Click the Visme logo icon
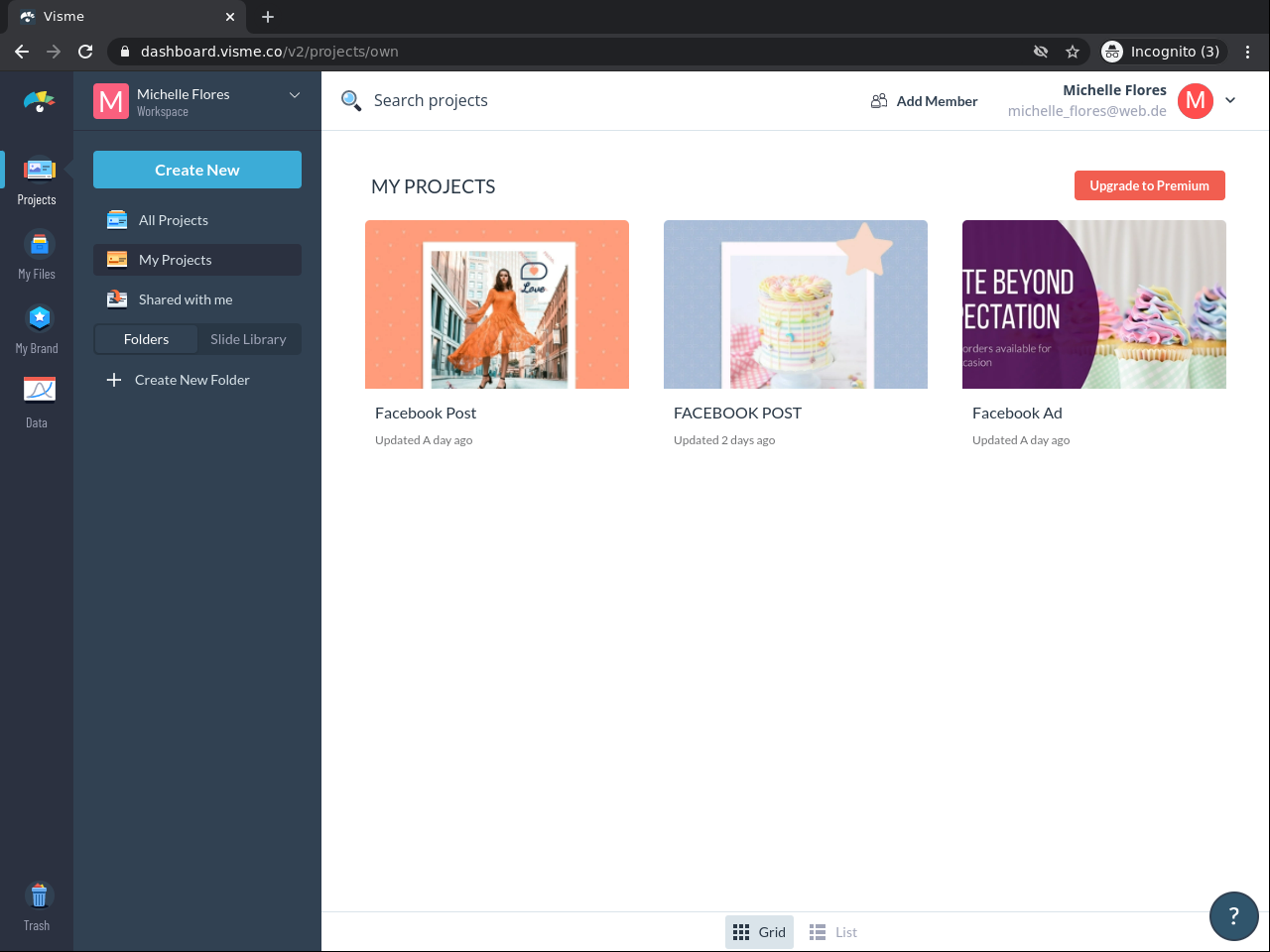1270x952 pixels. click(39, 101)
